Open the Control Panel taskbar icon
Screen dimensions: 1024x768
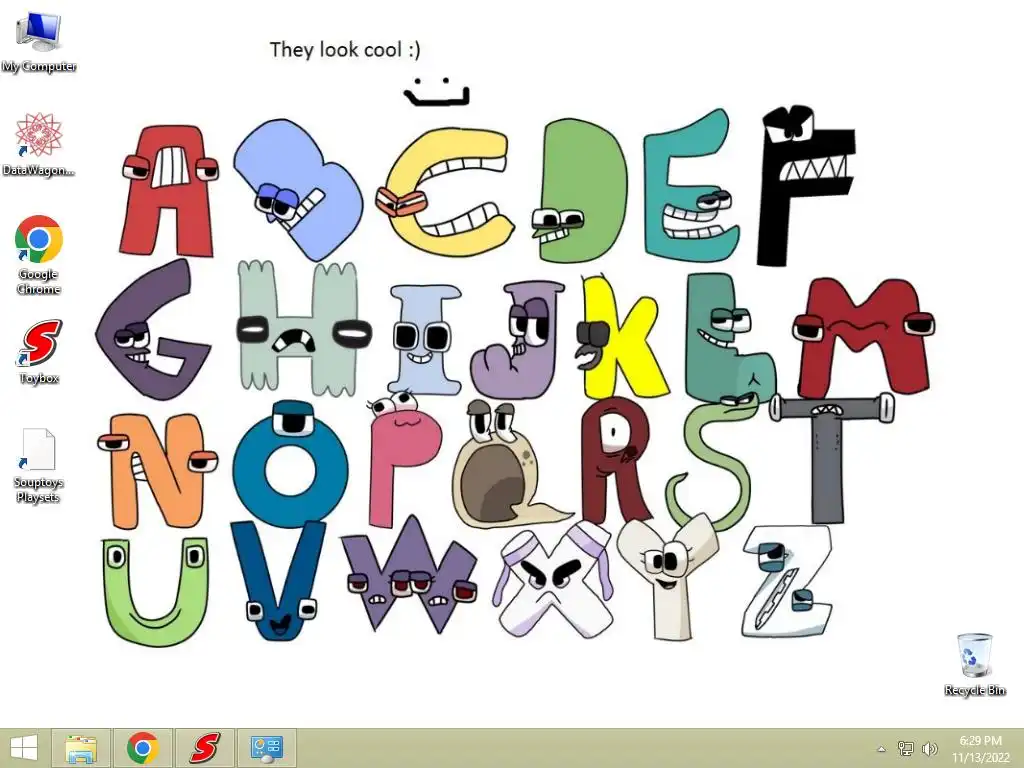pyautogui.click(x=266, y=748)
